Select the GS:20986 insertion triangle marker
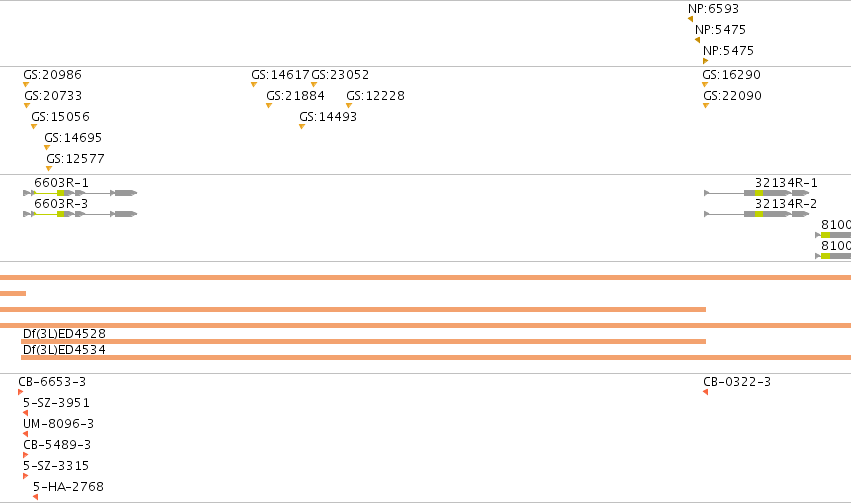 (26, 85)
